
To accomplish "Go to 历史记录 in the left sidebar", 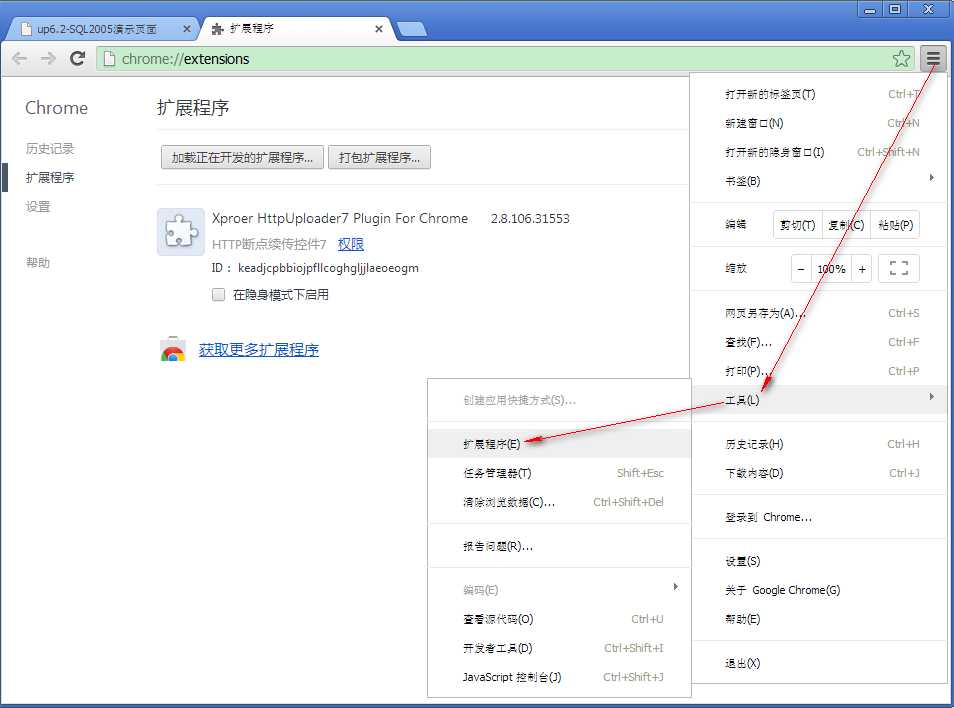I will click(x=50, y=148).
